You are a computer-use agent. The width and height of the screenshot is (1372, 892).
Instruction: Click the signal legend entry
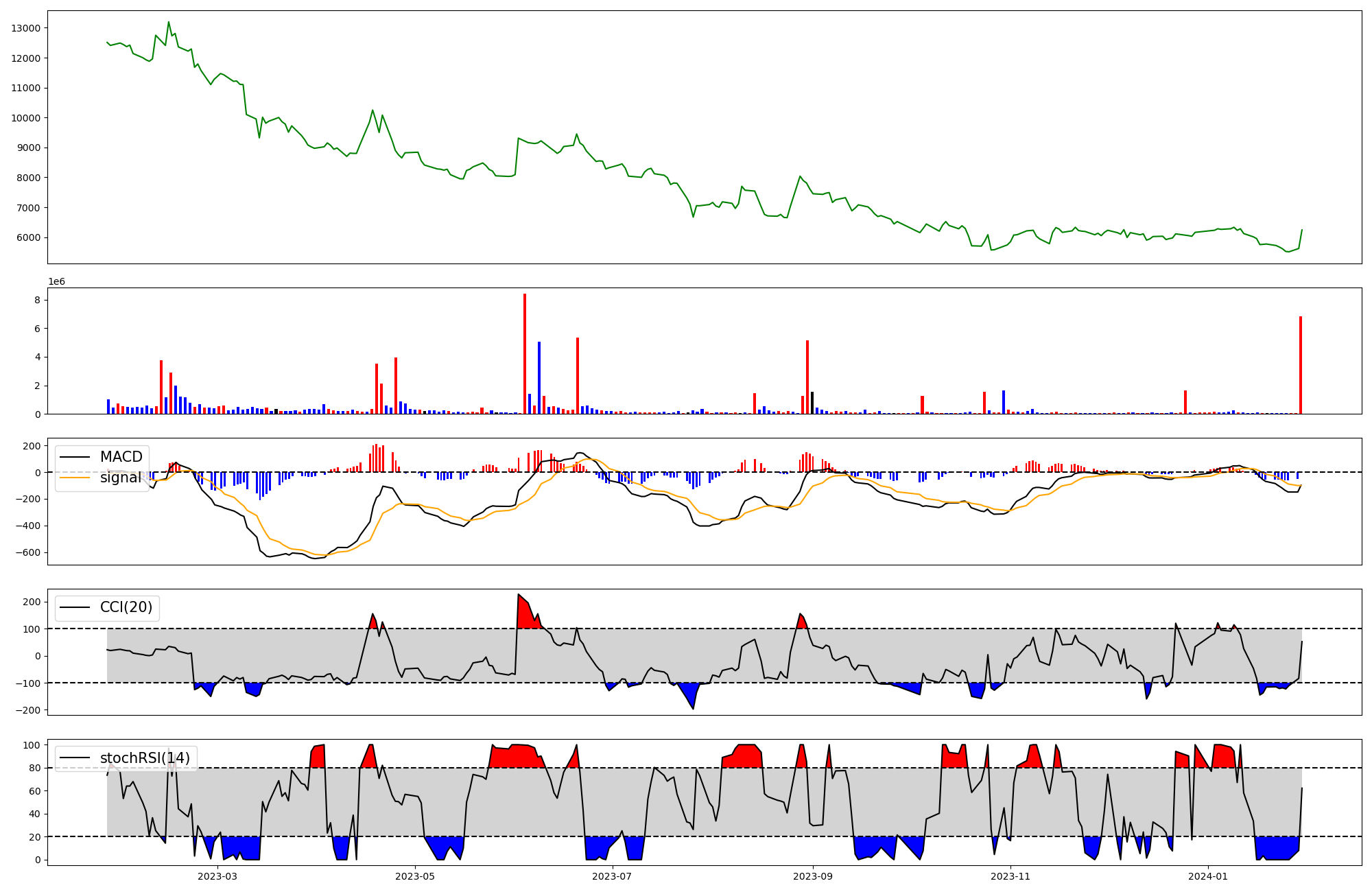tap(121, 478)
